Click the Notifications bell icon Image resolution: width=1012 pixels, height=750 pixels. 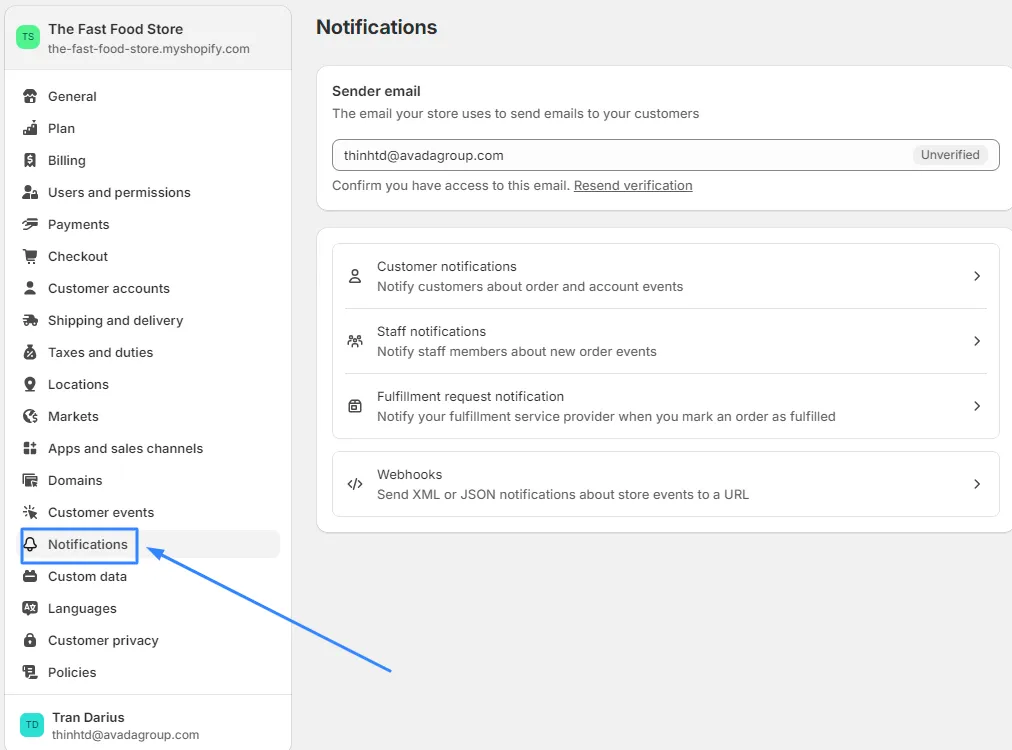tap(30, 544)
